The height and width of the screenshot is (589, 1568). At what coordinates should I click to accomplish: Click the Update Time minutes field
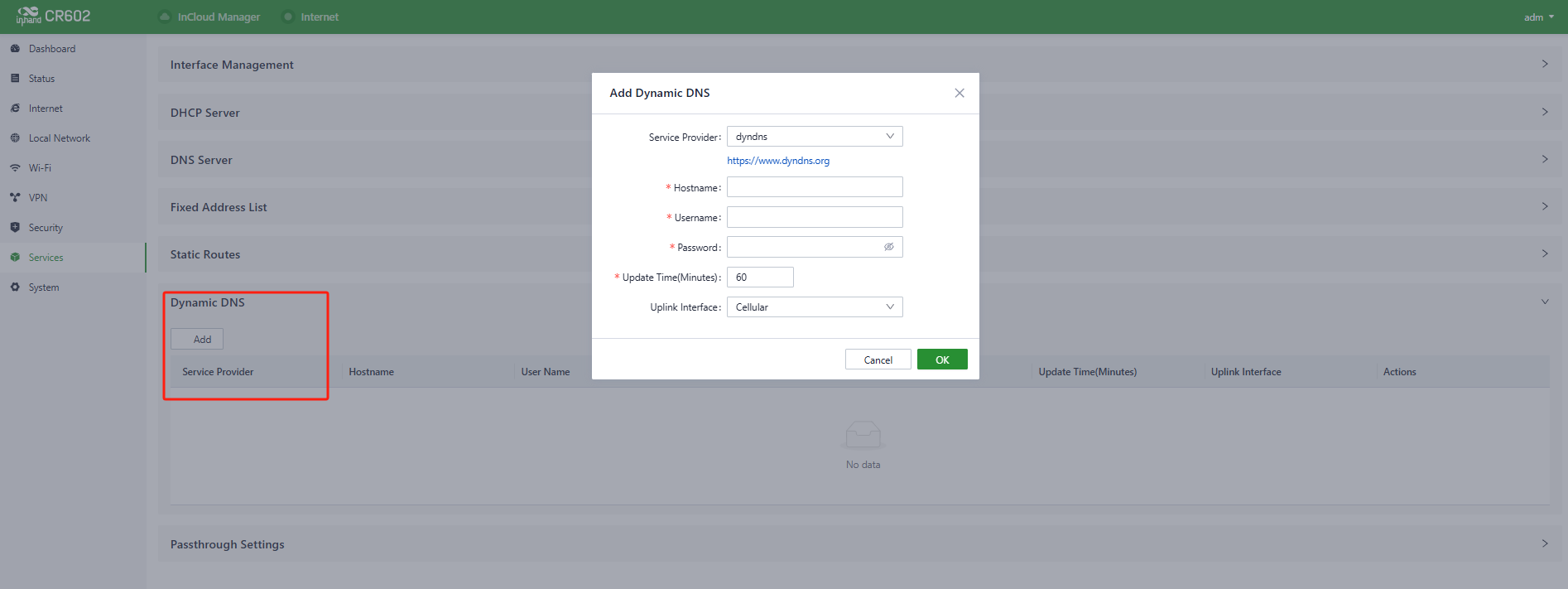click(x=760, y=278)
